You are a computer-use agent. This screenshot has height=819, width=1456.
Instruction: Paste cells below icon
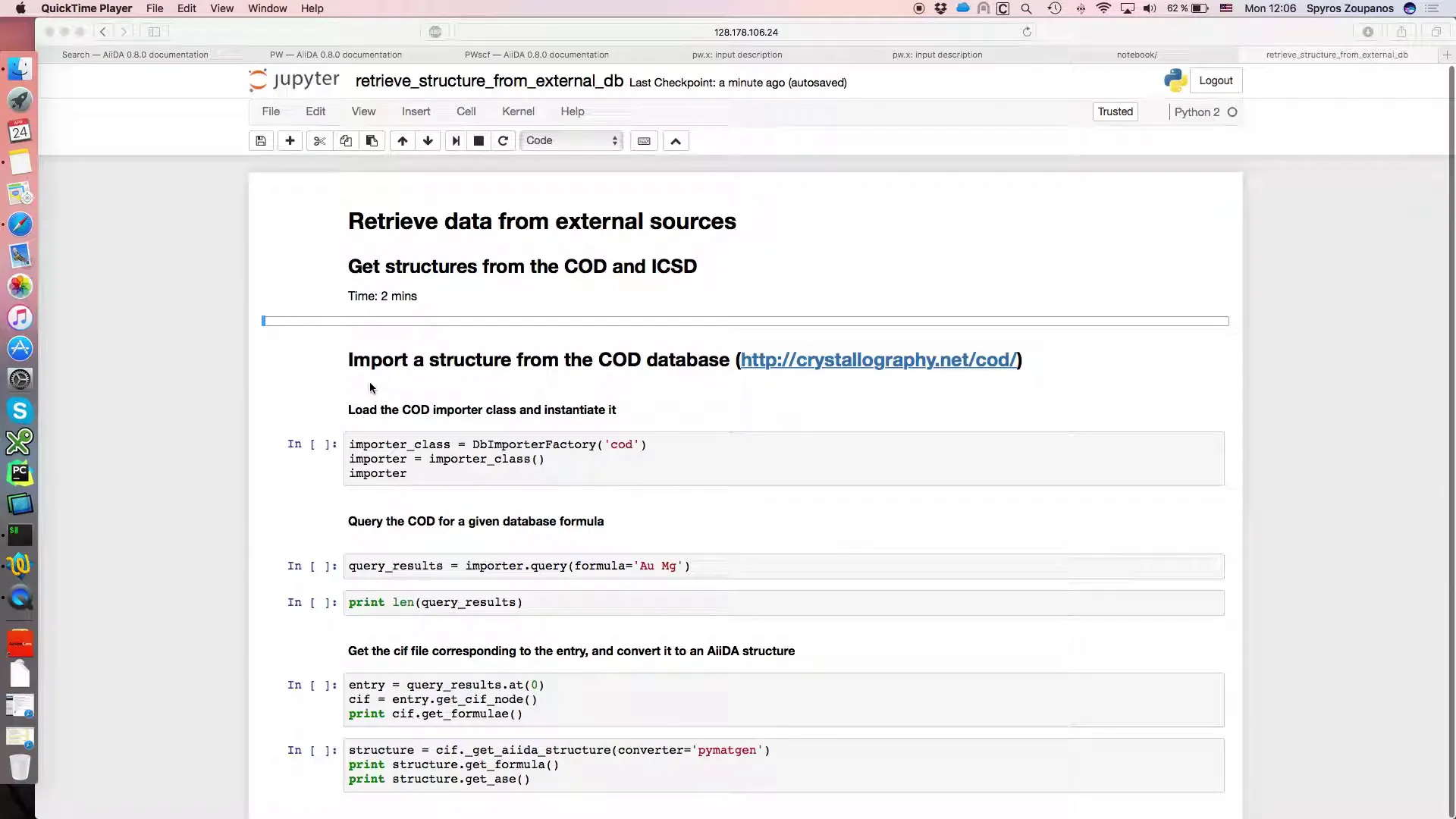point(372,141)
